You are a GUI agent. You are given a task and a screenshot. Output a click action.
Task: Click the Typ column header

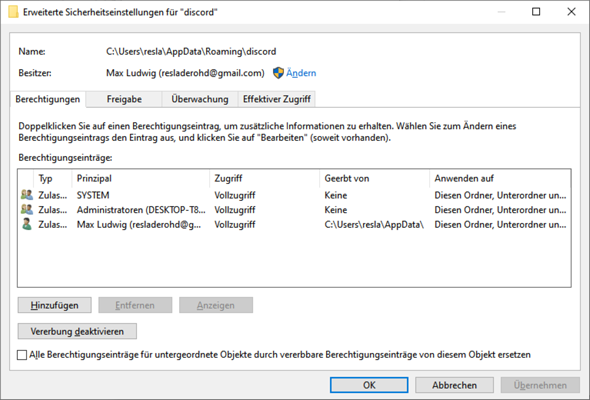click(45, 178)
